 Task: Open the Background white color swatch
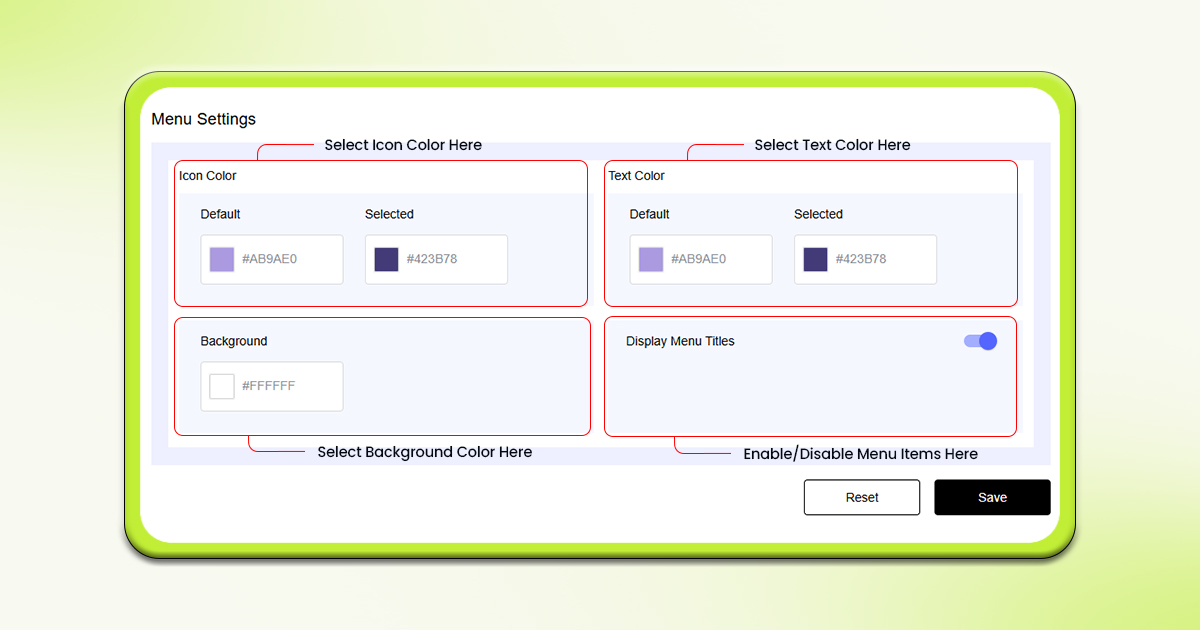click(220, 386)
